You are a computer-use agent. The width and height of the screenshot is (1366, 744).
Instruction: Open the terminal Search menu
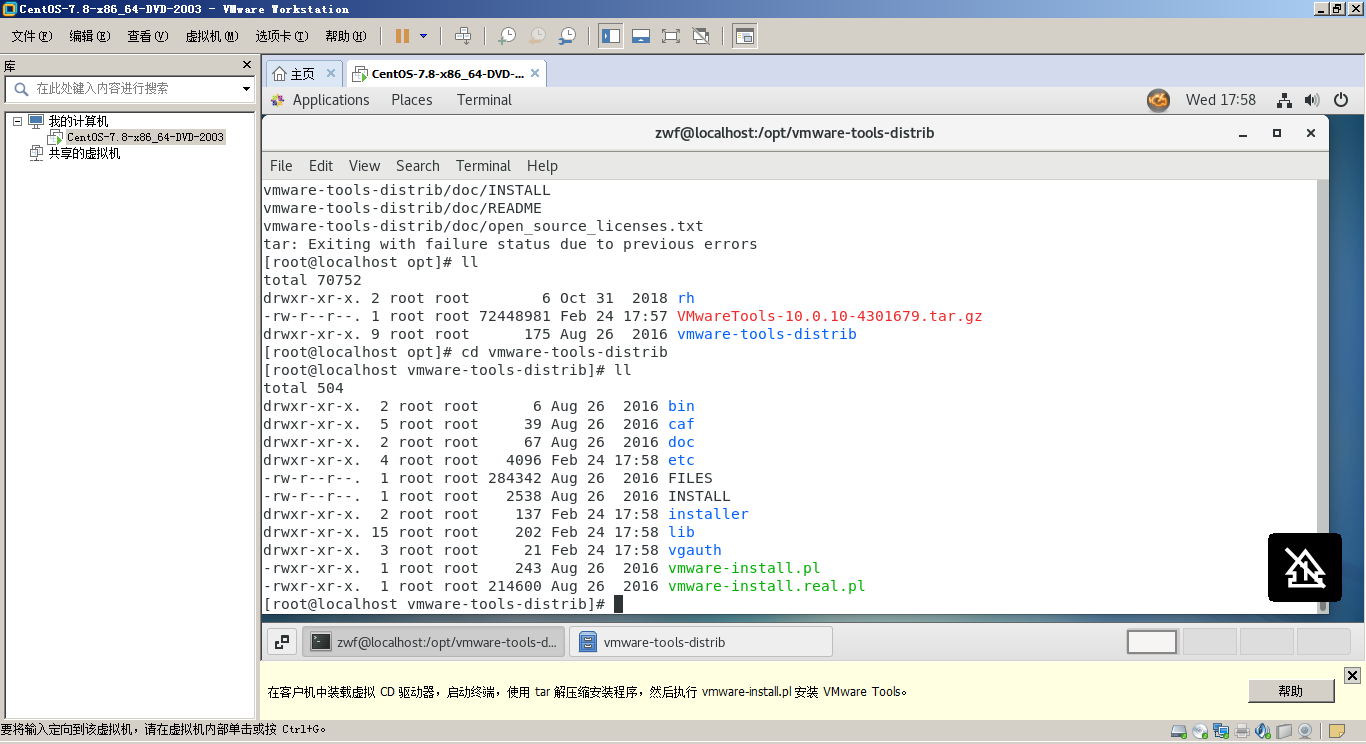(x=418, y=166)
